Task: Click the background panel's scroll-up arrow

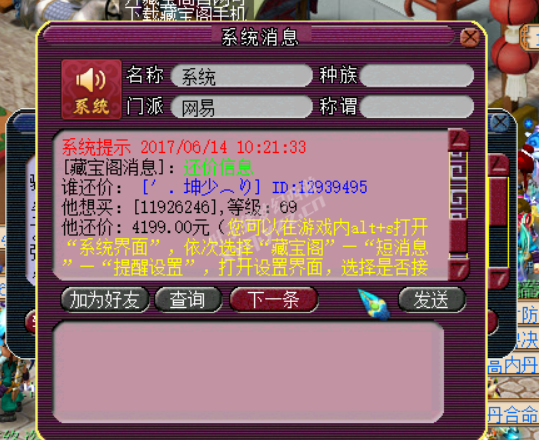Action: tap(498, 165)
